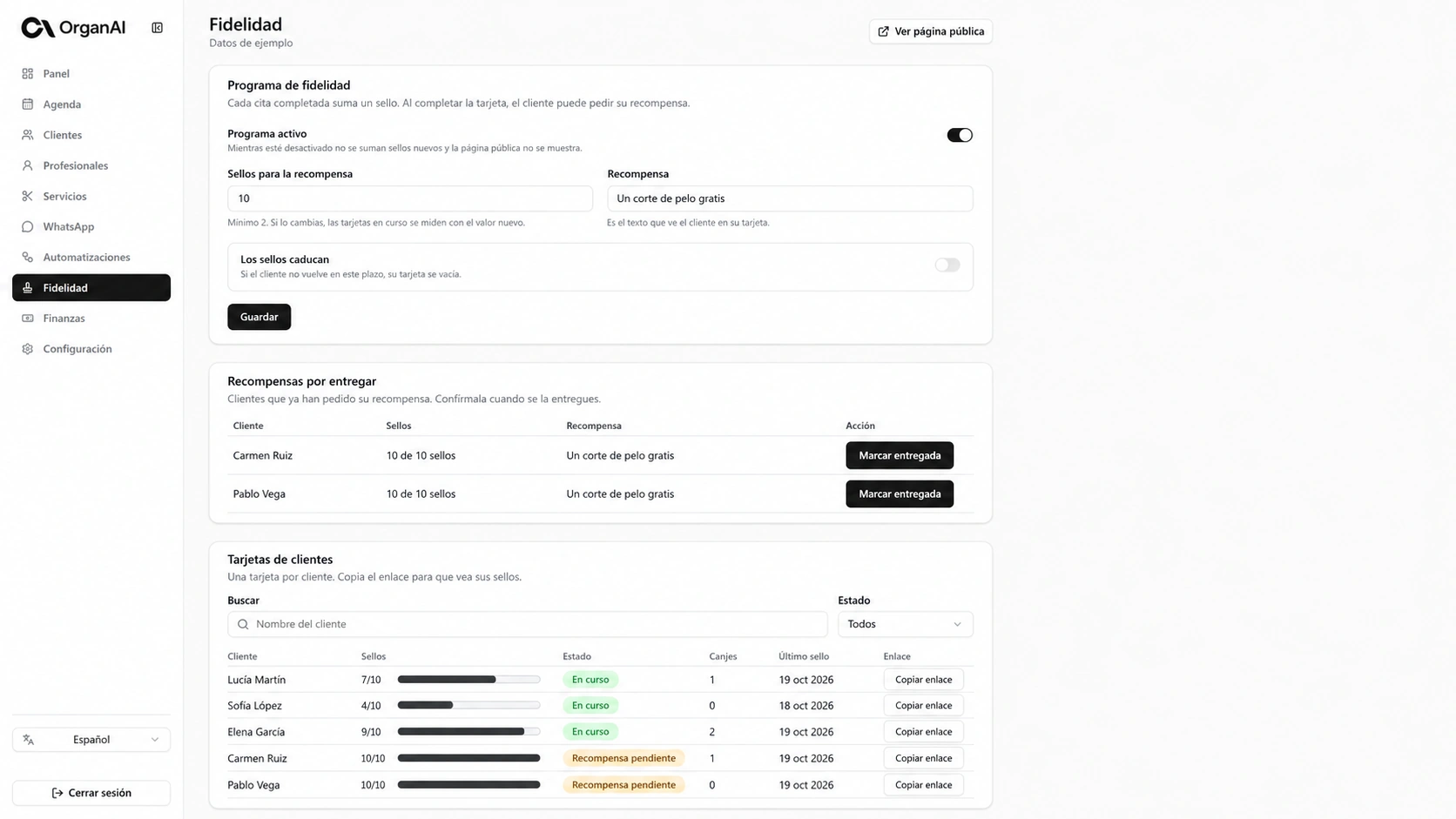
Task: Click the Panel dashboard icon
Action: [28, 74]
